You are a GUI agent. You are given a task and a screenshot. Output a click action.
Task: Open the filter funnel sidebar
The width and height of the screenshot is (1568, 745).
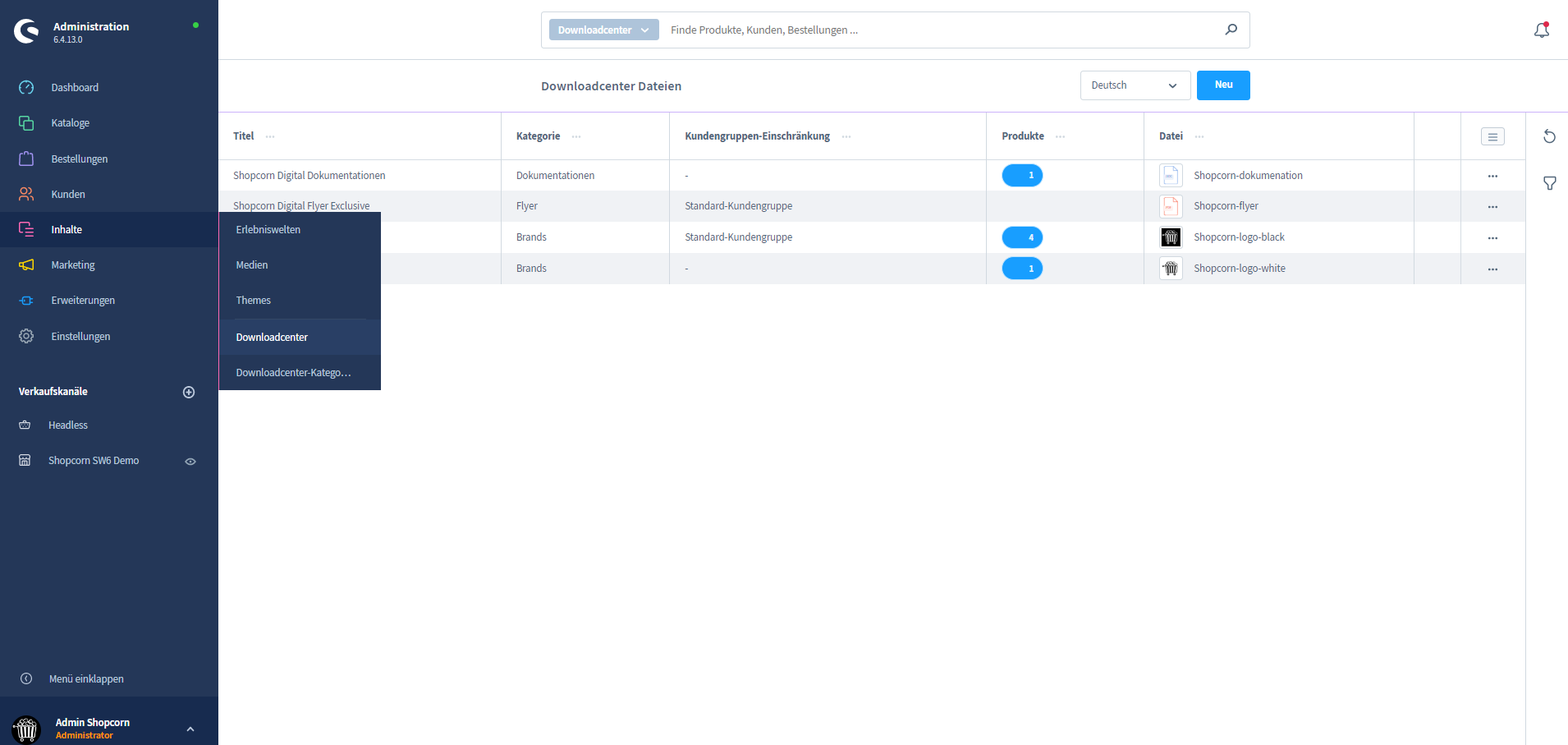coord(1549,183)
